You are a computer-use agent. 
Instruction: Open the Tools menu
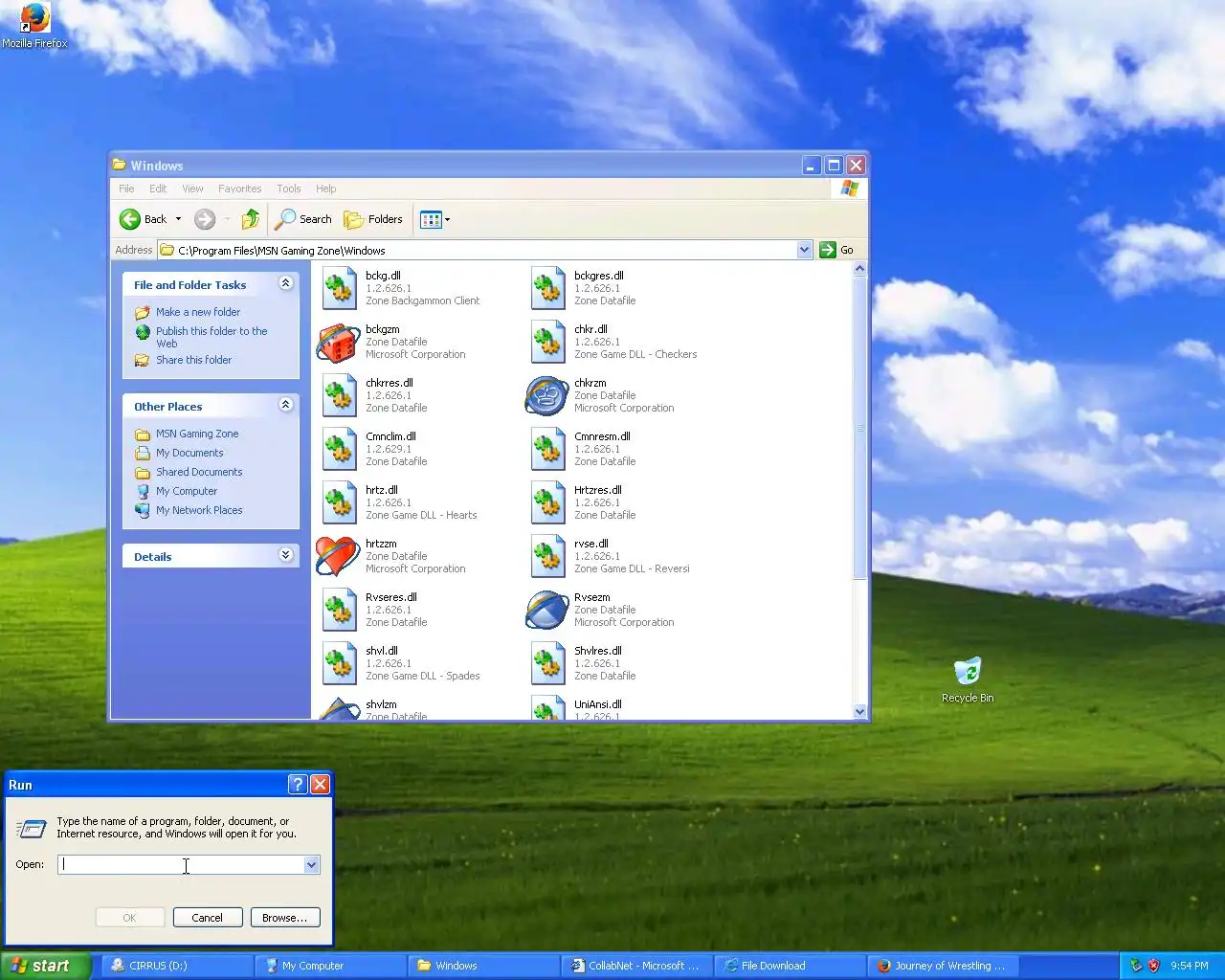click(289, 189)
